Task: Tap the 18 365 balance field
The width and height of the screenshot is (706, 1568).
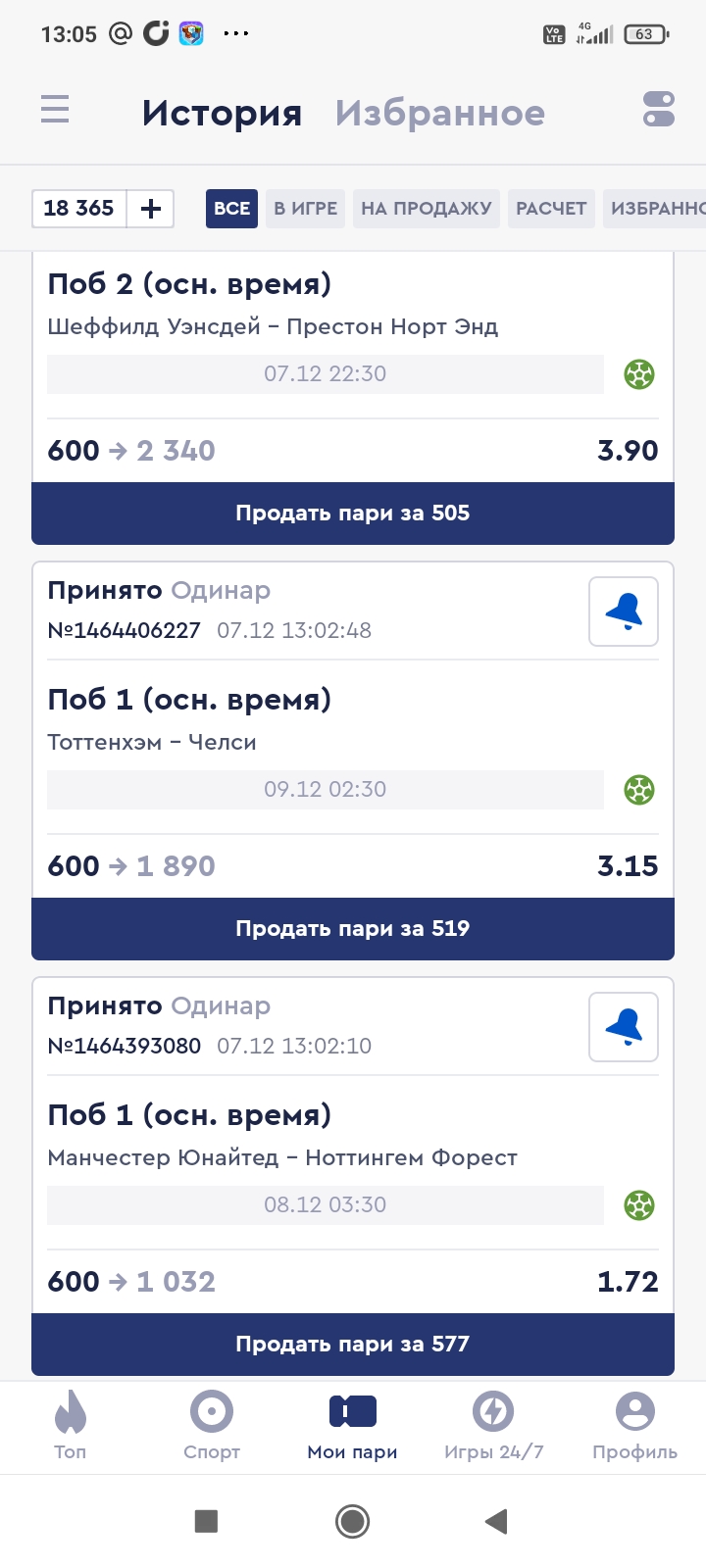Action: (x=79, y=209)
